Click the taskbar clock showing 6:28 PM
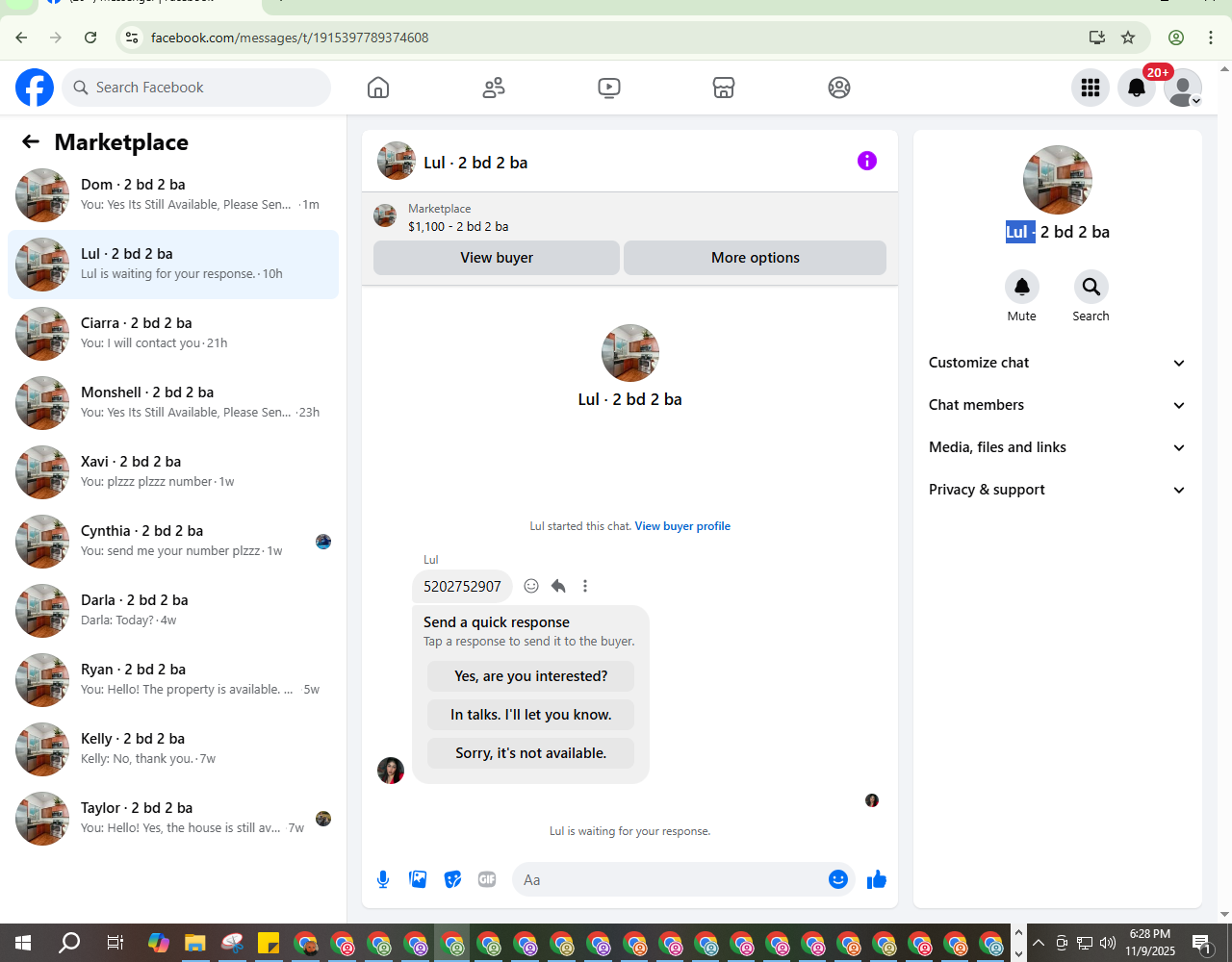 (x=1150, y=943)
